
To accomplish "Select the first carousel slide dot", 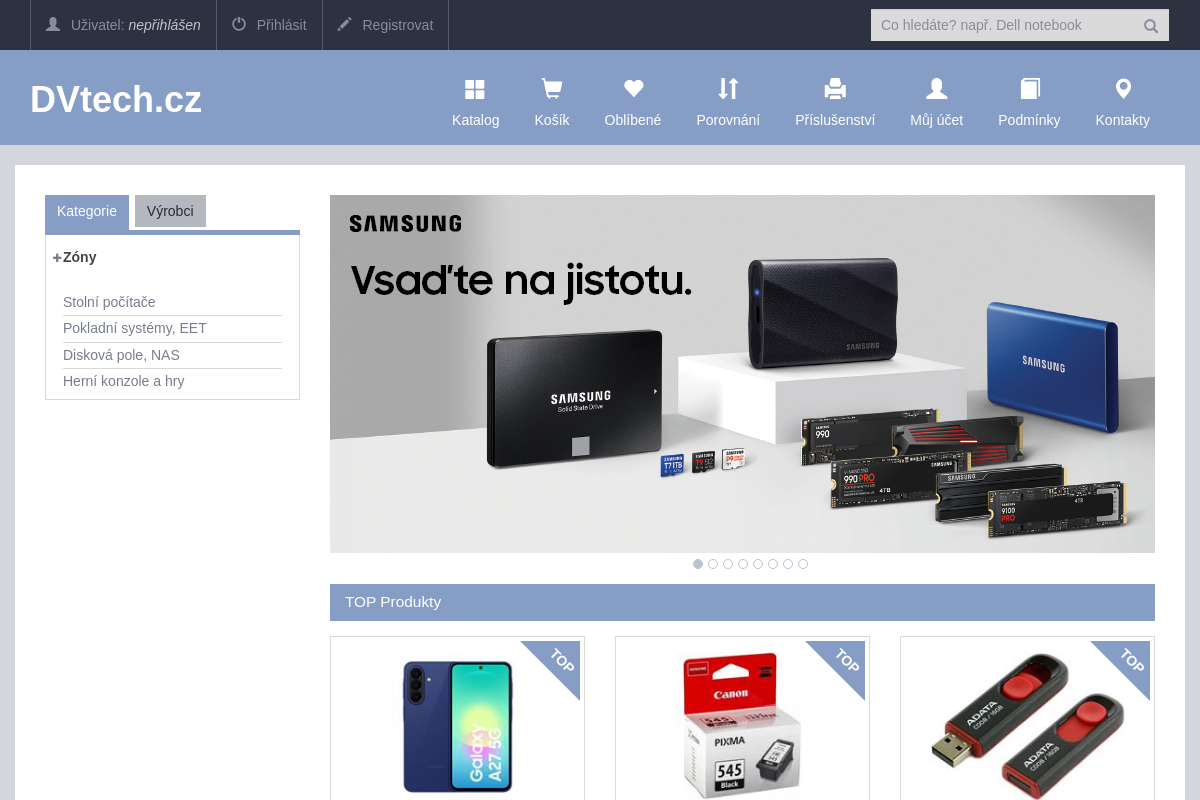I will click(698, 564).
